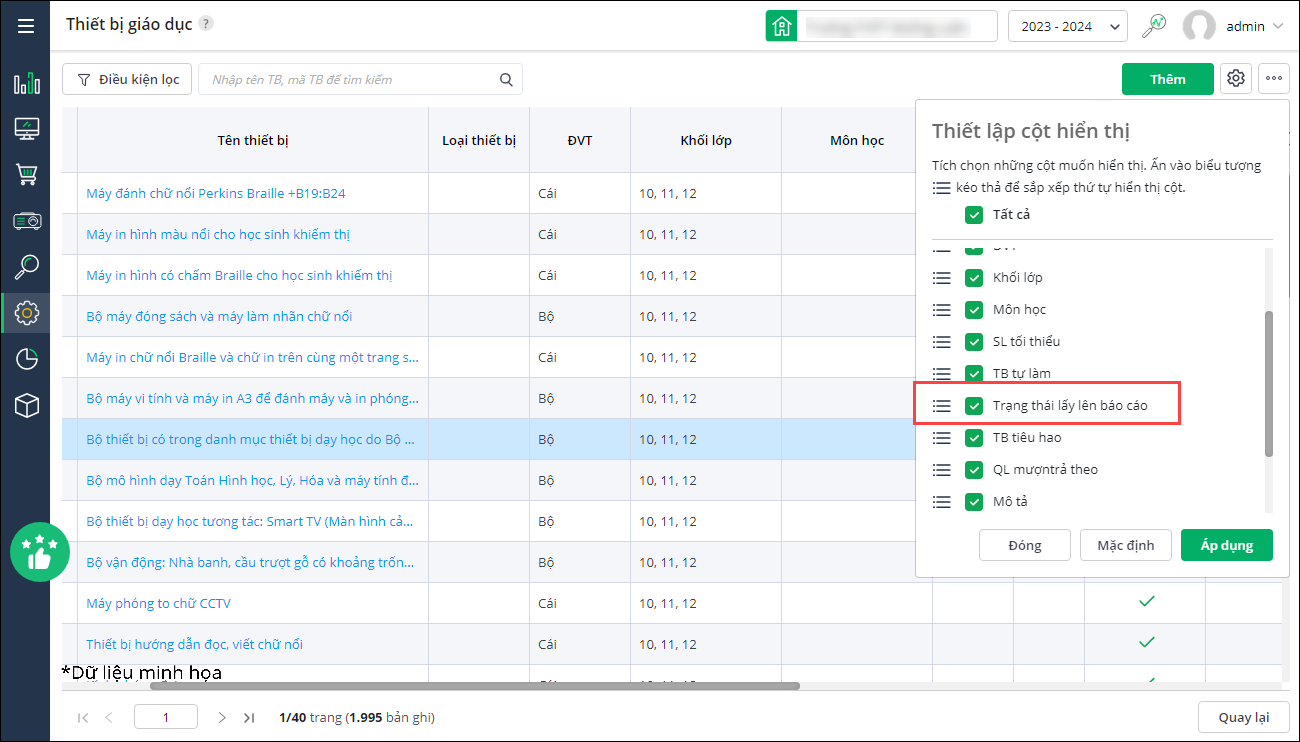
Task: Open Bộ máy đóng sách device link
Action: coord(219,316)
